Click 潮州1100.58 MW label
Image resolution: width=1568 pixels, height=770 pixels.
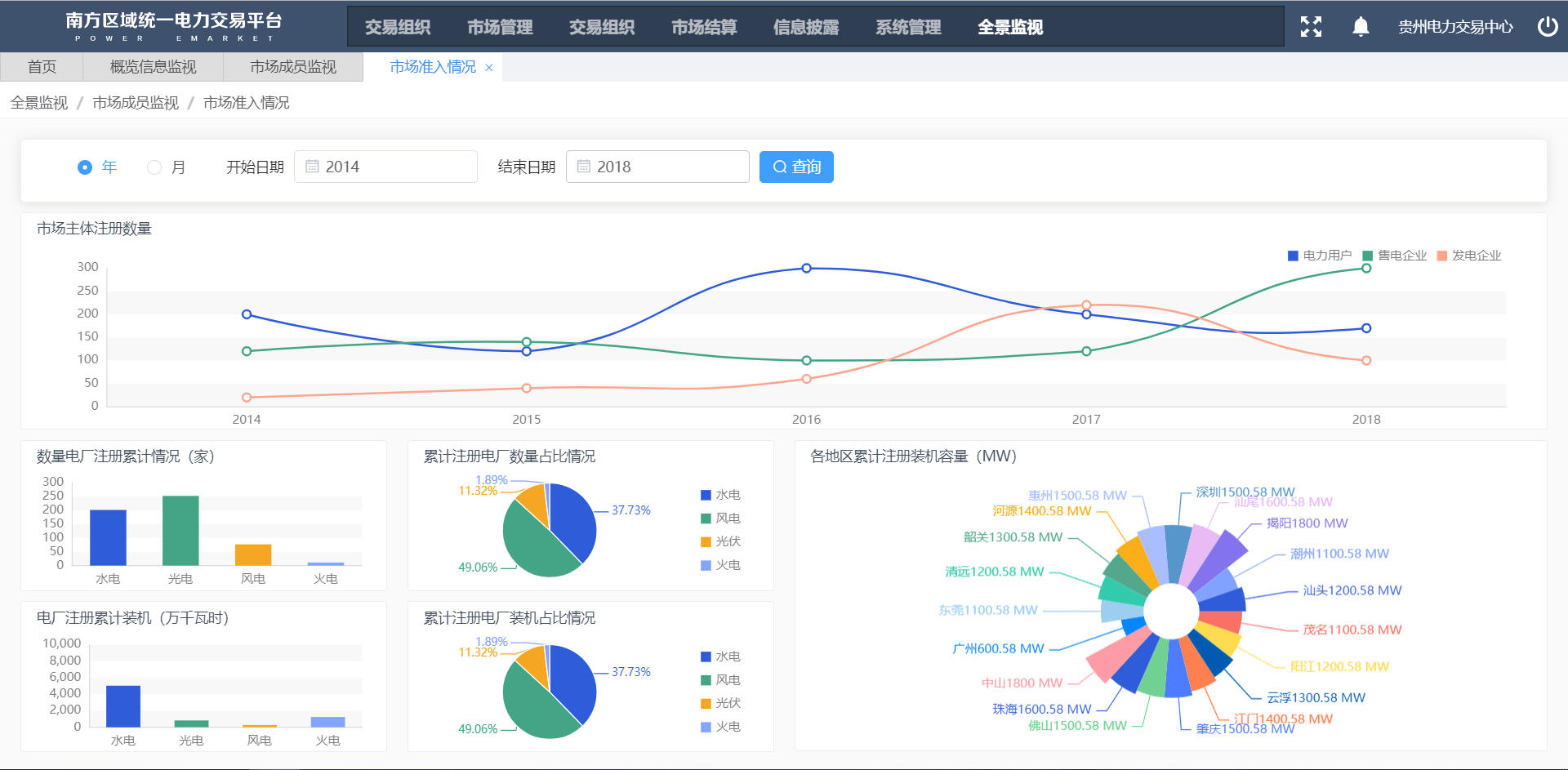click(x=1339, y=554)
